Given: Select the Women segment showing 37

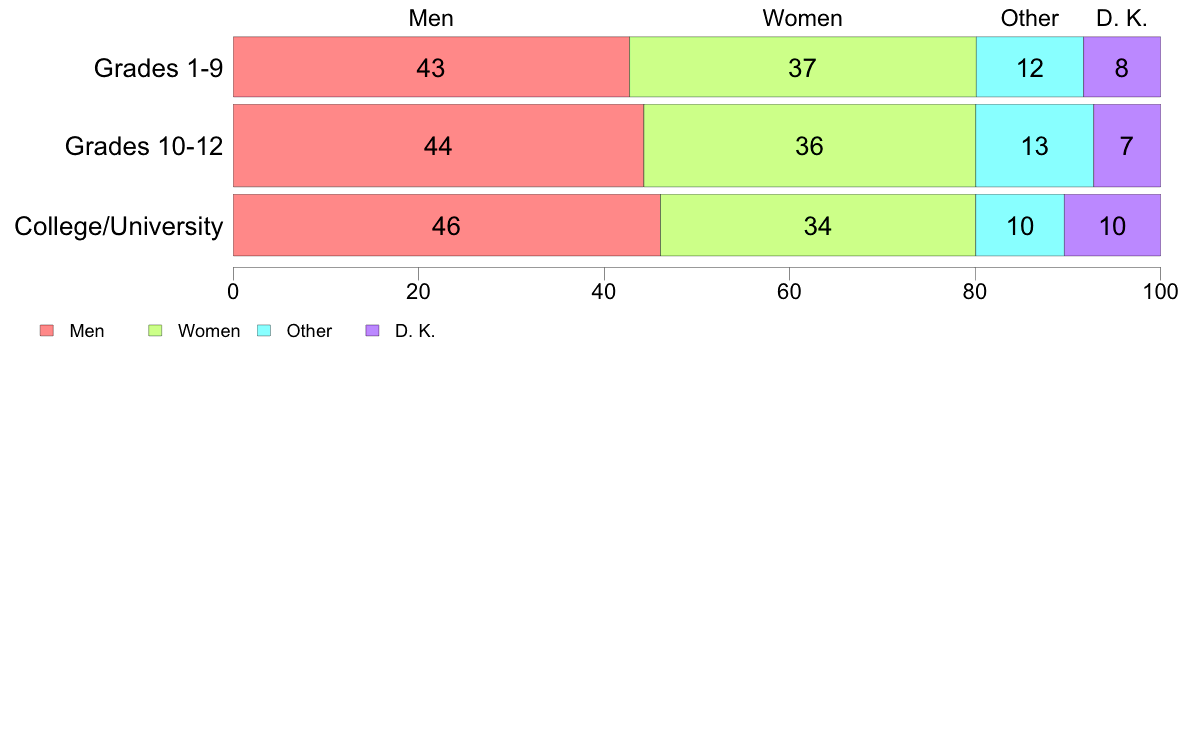Looking at the screenshot, I should click(x=802, y=67).
